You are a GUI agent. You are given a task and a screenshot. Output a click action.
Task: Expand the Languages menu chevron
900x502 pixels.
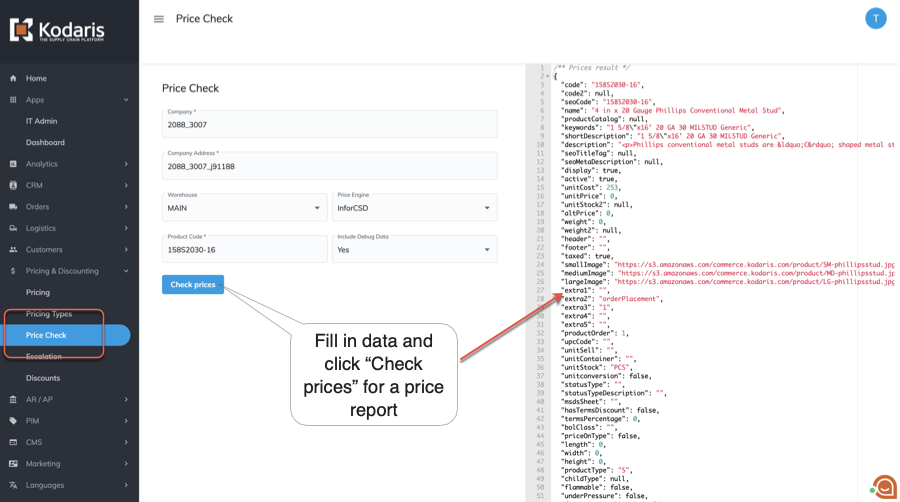[x=126, y=485]
